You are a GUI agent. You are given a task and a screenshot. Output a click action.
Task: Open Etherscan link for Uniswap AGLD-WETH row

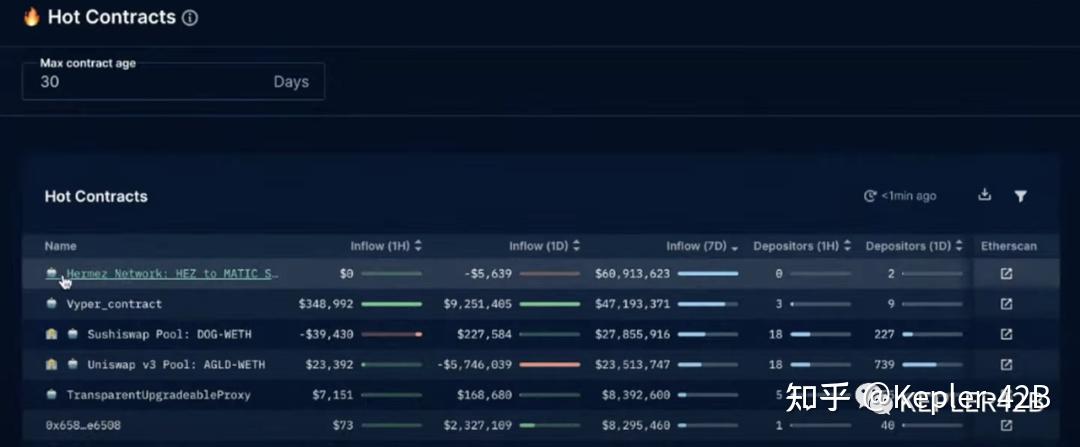[1006, 364]
